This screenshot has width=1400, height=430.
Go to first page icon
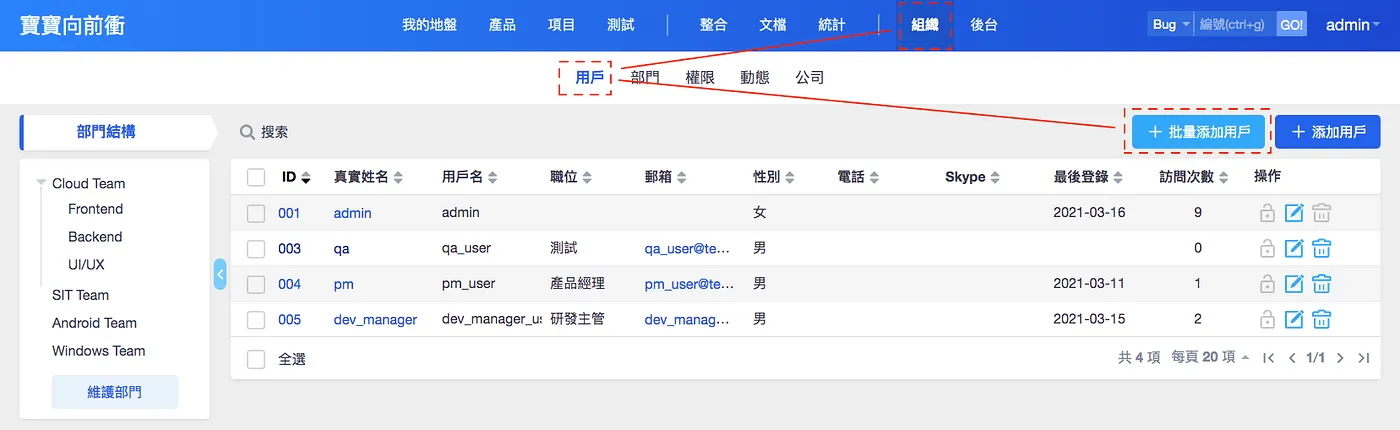coord(1268,357)
